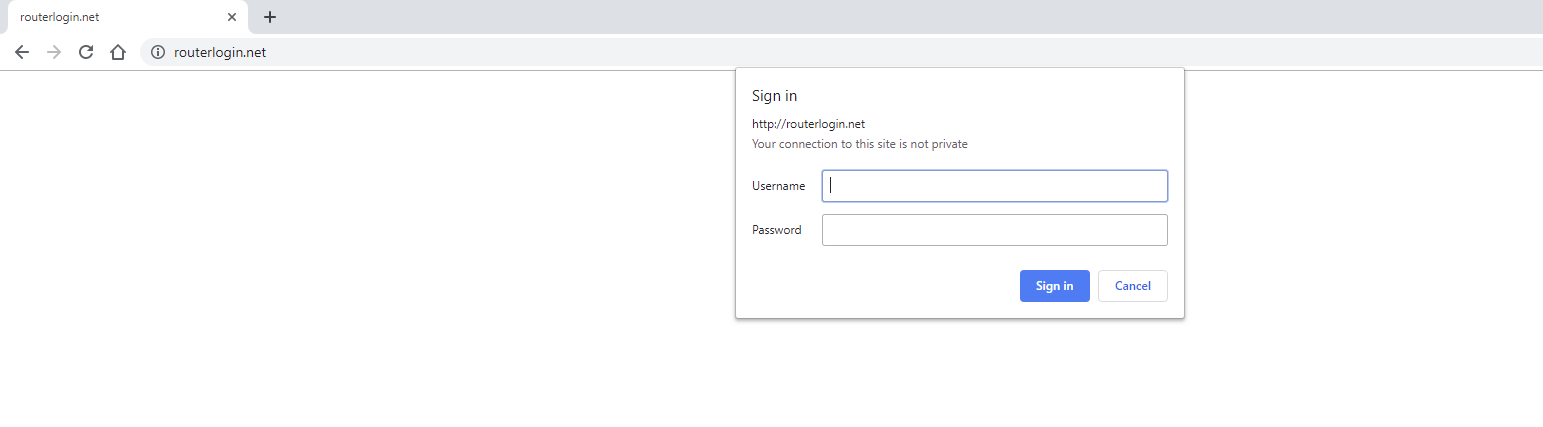Reload the routerlogin.net page
The image size is (1543, 427).
(x=86, y=52)
